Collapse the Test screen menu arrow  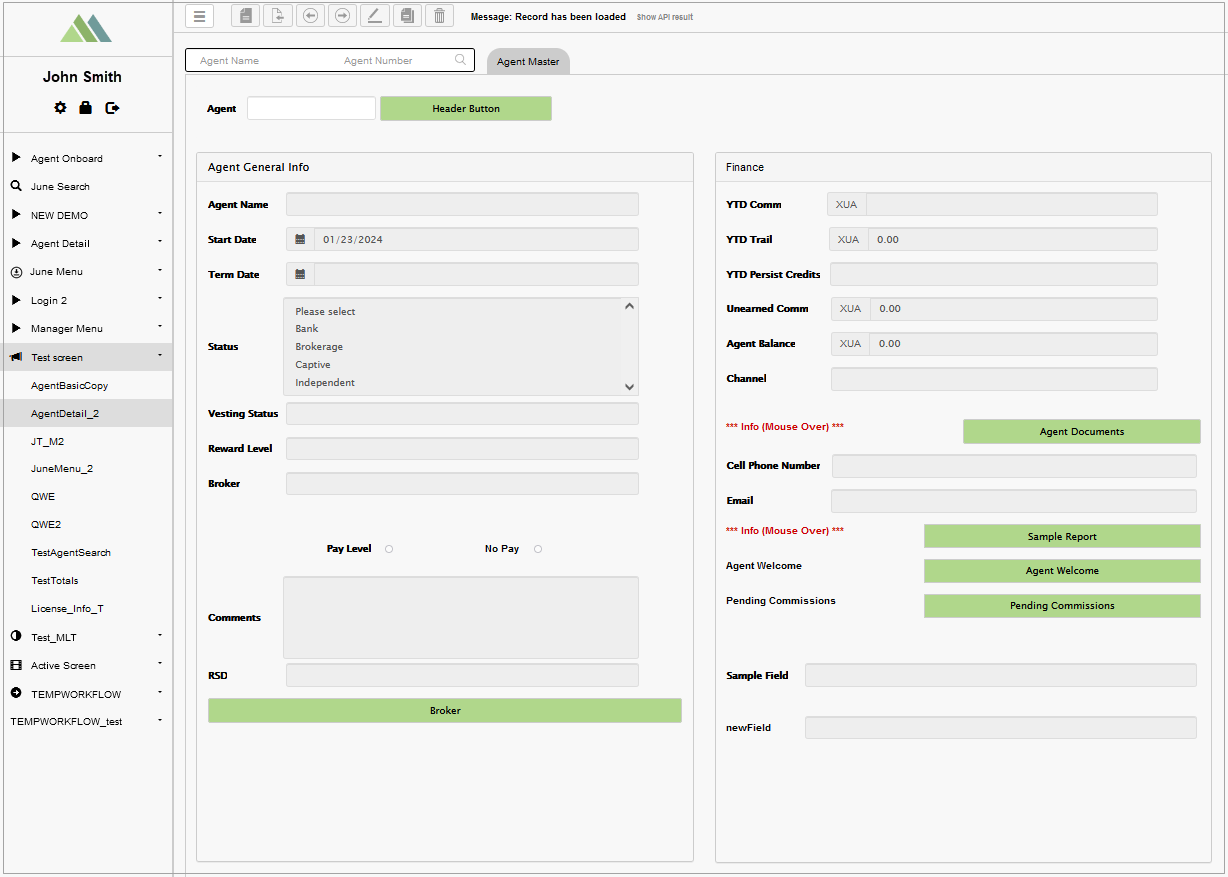(160, 356)
